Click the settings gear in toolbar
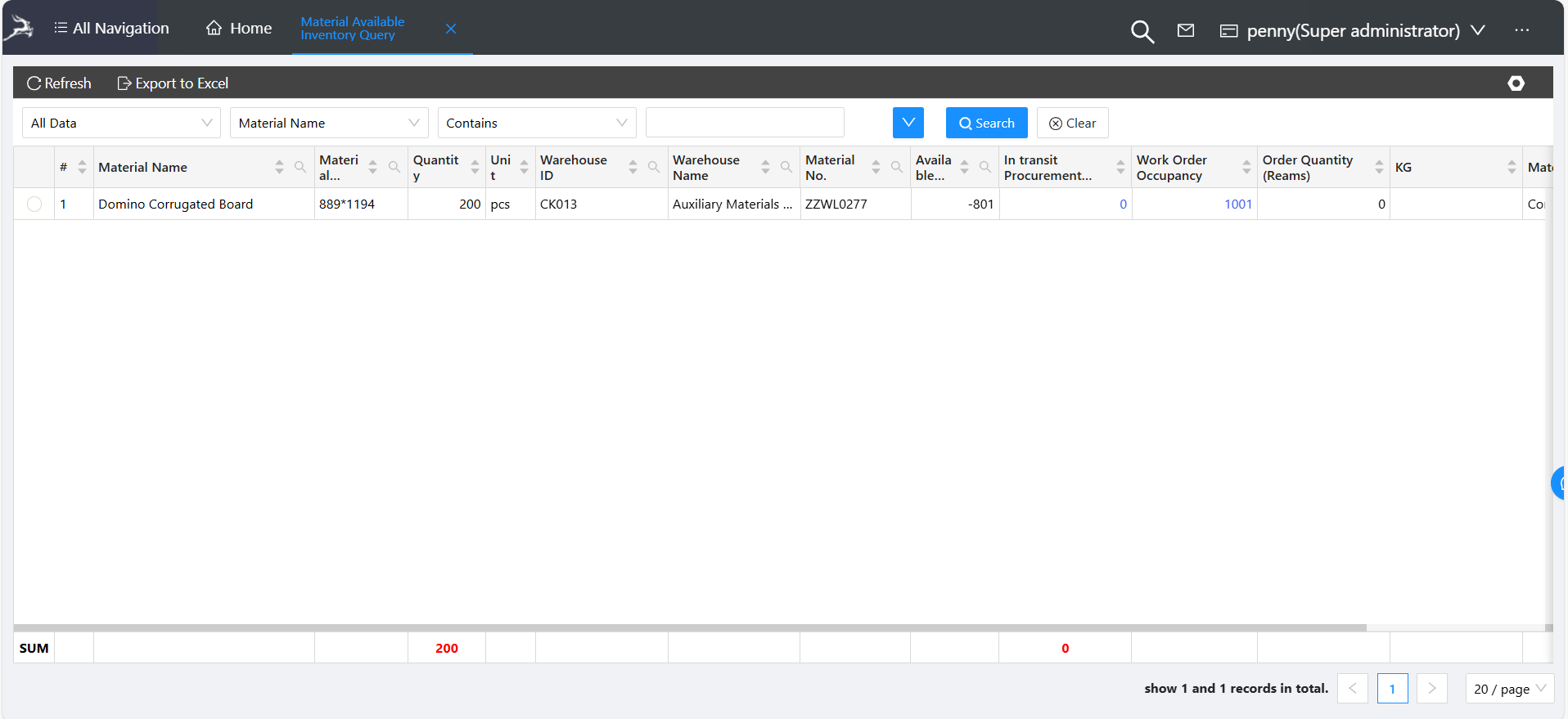This screenshot has width=1568, height=719. pos(1516,83)
